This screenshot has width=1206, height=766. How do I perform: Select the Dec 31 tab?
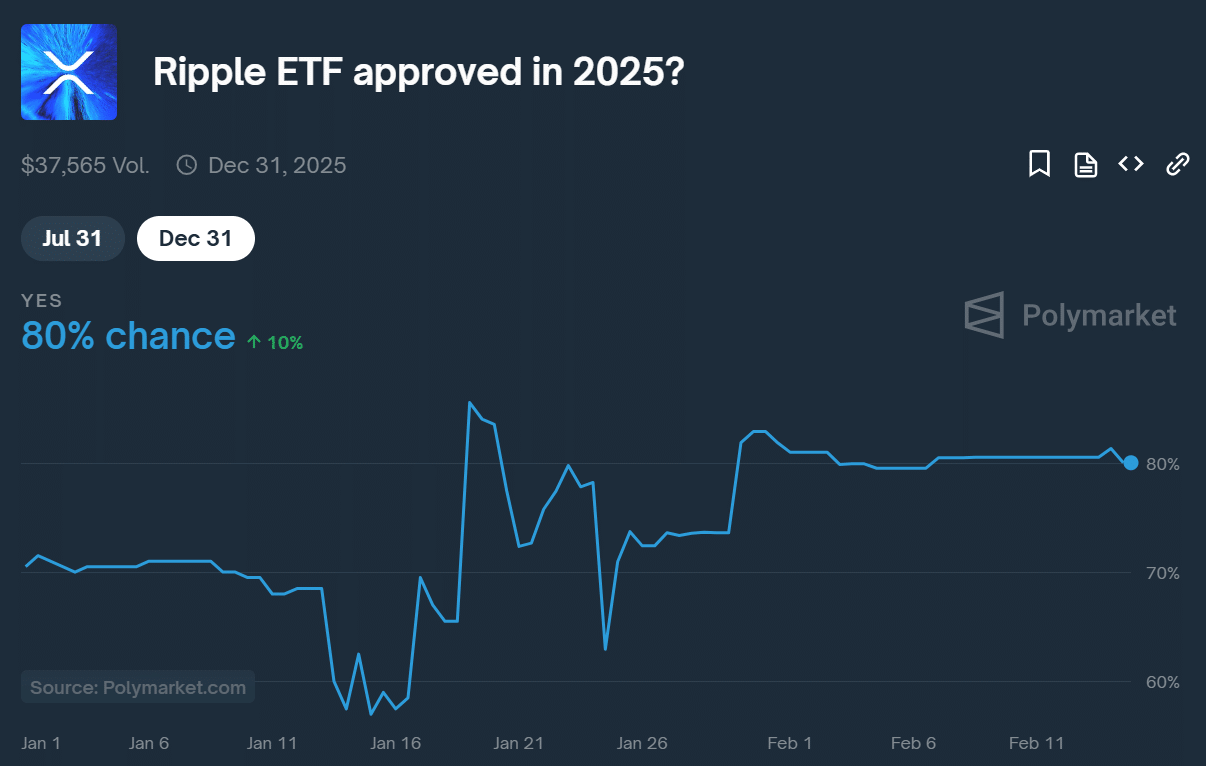point(196,238)
